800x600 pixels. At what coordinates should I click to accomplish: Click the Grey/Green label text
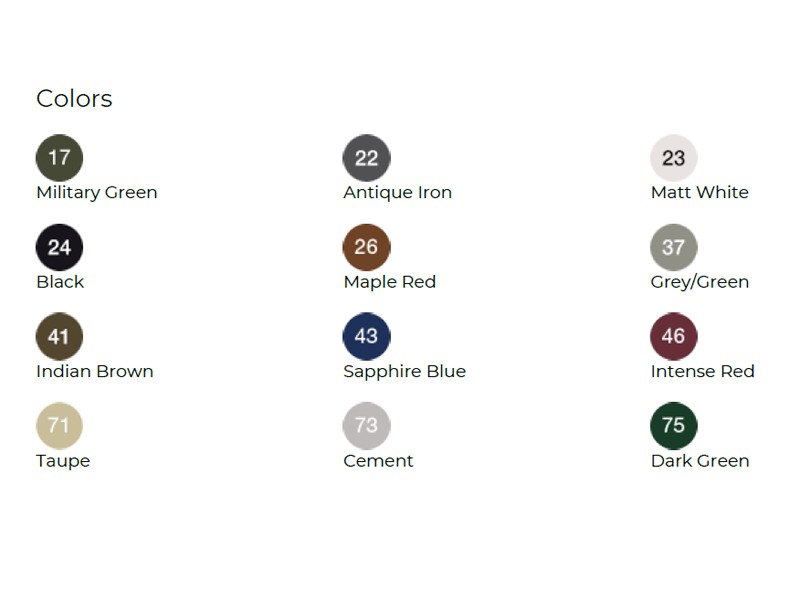pos(699,282)
